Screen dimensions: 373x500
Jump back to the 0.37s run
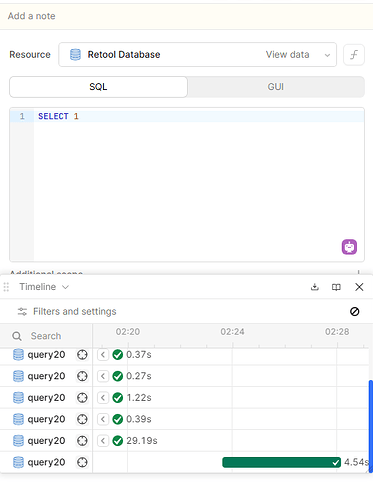[x=103, y=355]
